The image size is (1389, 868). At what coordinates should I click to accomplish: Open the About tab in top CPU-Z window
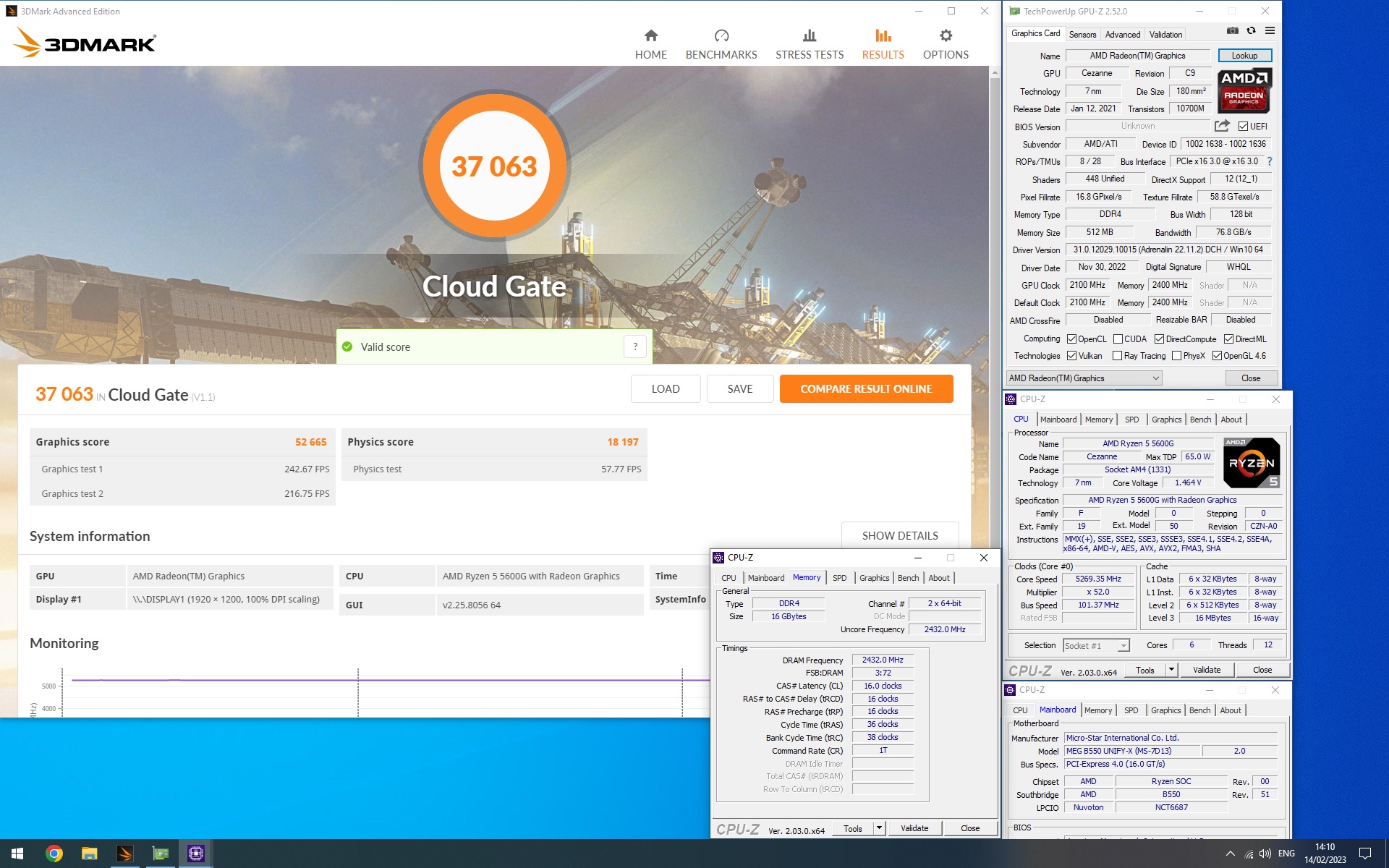pyautogui.click(x=1231, y=420)
